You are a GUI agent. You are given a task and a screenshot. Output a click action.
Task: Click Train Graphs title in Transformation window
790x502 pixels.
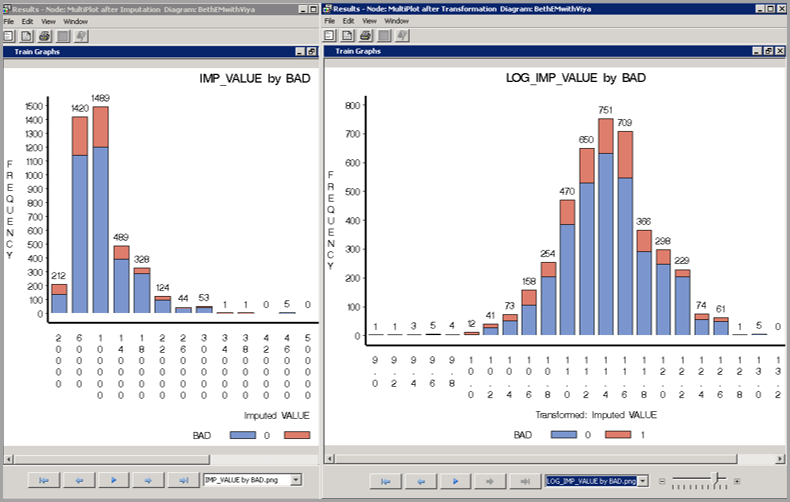(358, 51)
